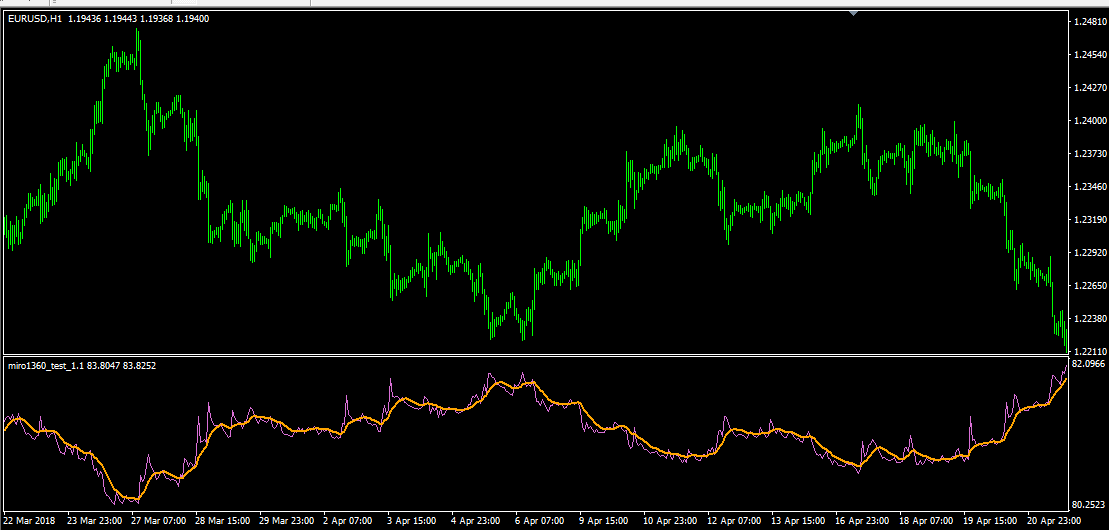Click the 27 Mar 07:00 time label
The height and width of the screenshot is (530, 1109).
point(159,520)
